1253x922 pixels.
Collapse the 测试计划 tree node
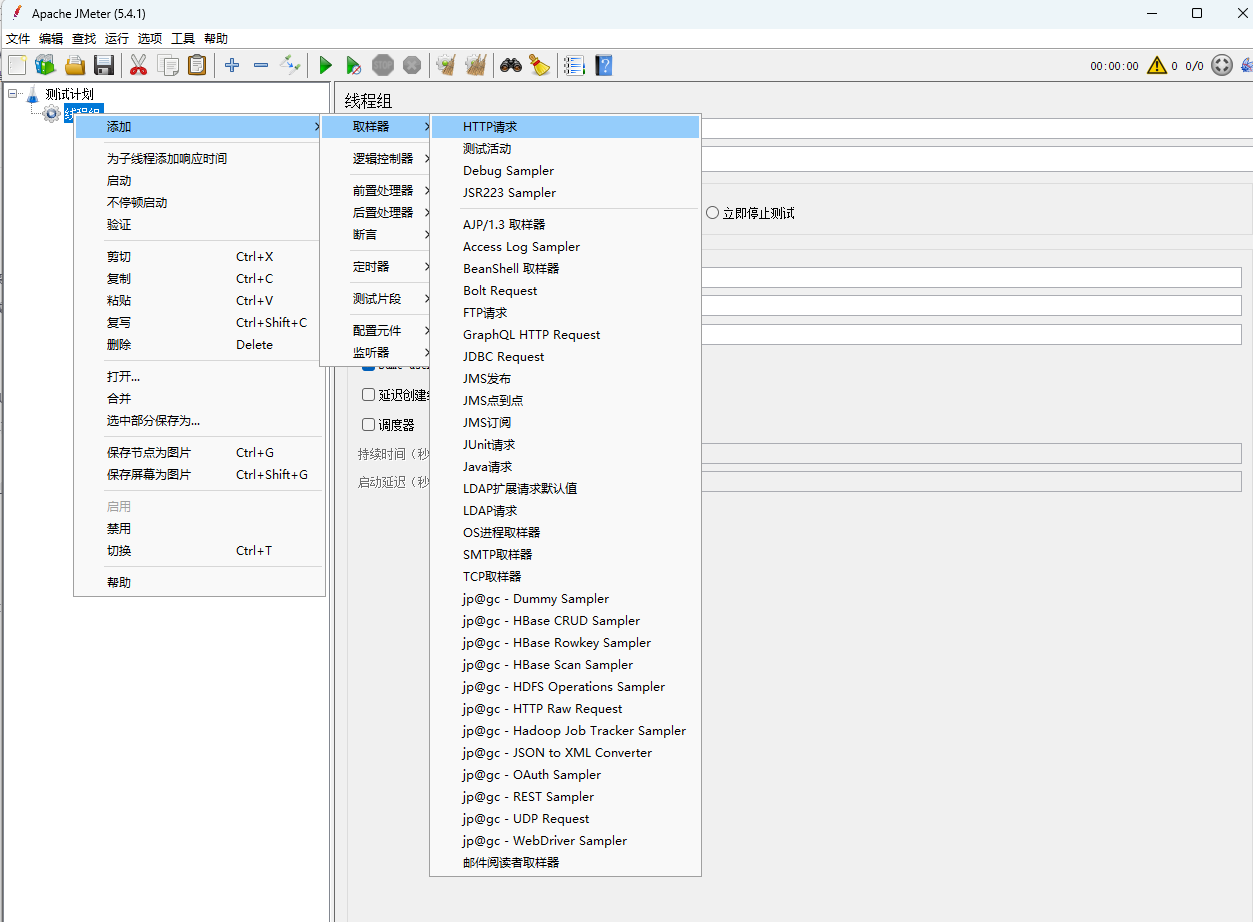coord(13,94)
